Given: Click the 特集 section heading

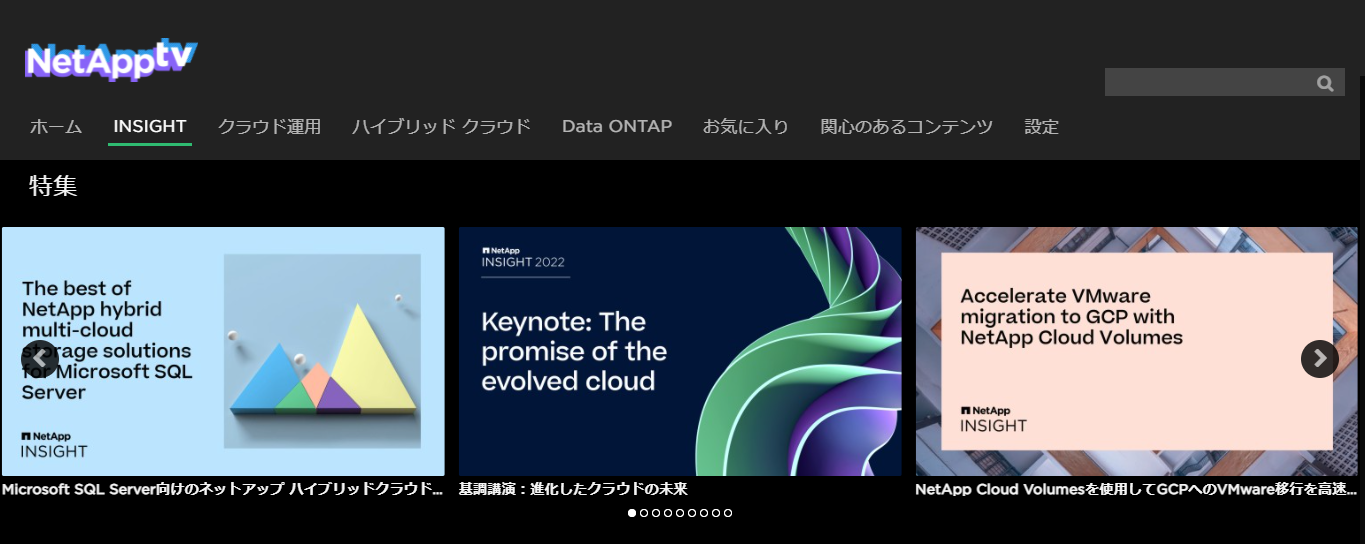Looking at the screenshot, I should pos(53,186).
